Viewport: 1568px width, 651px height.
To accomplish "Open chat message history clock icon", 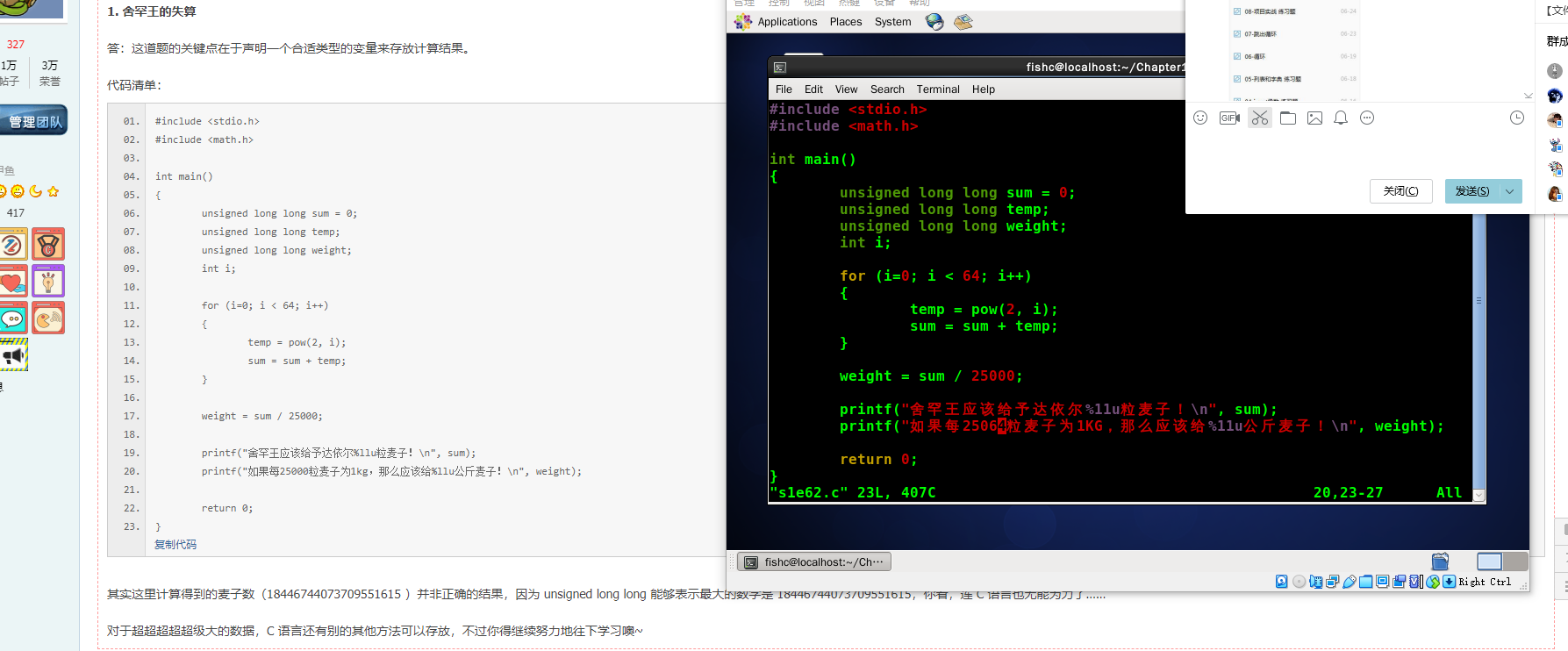I will tap(1517, 118).
